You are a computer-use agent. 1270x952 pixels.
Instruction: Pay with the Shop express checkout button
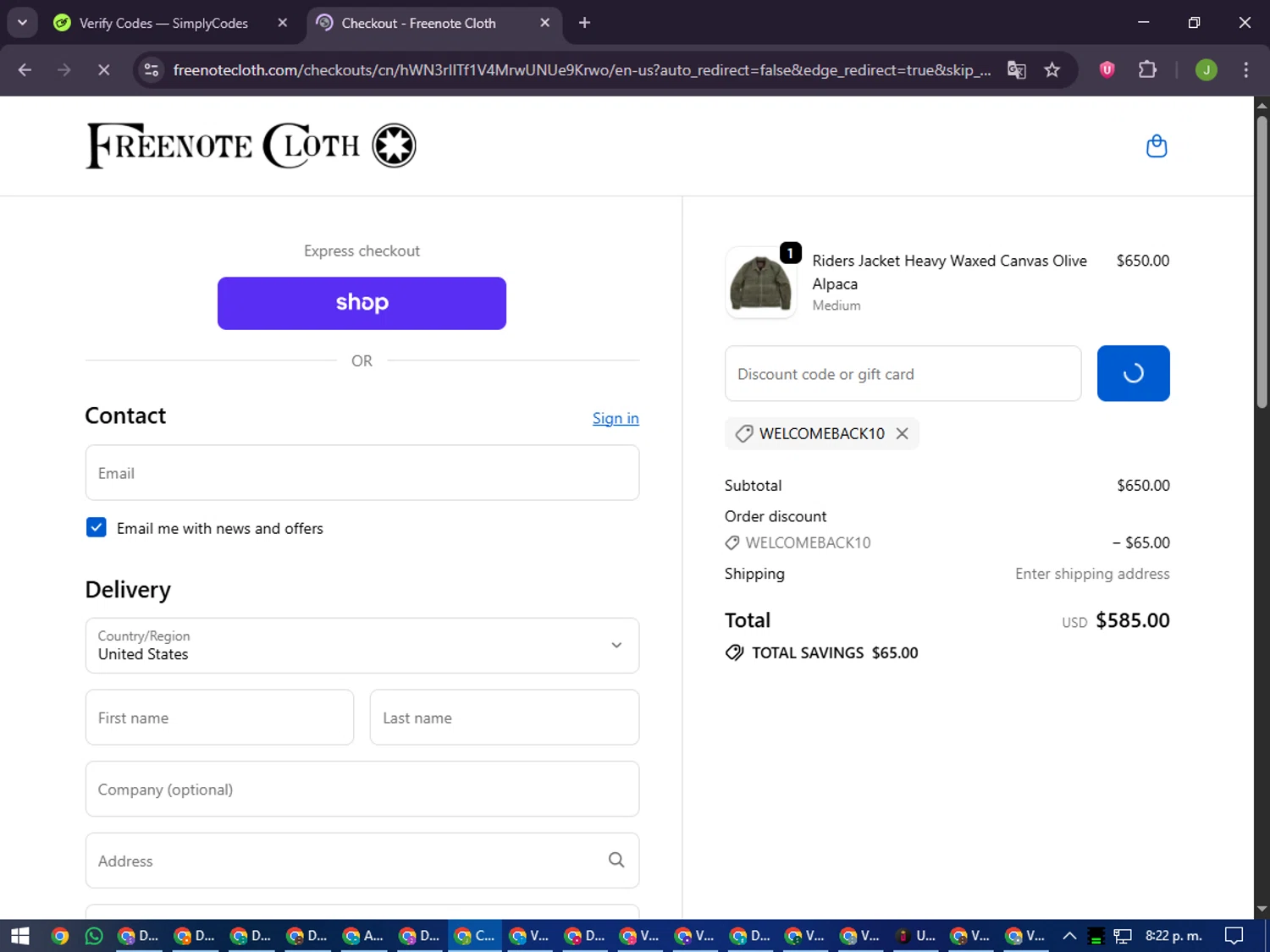[x=362, y=303]
